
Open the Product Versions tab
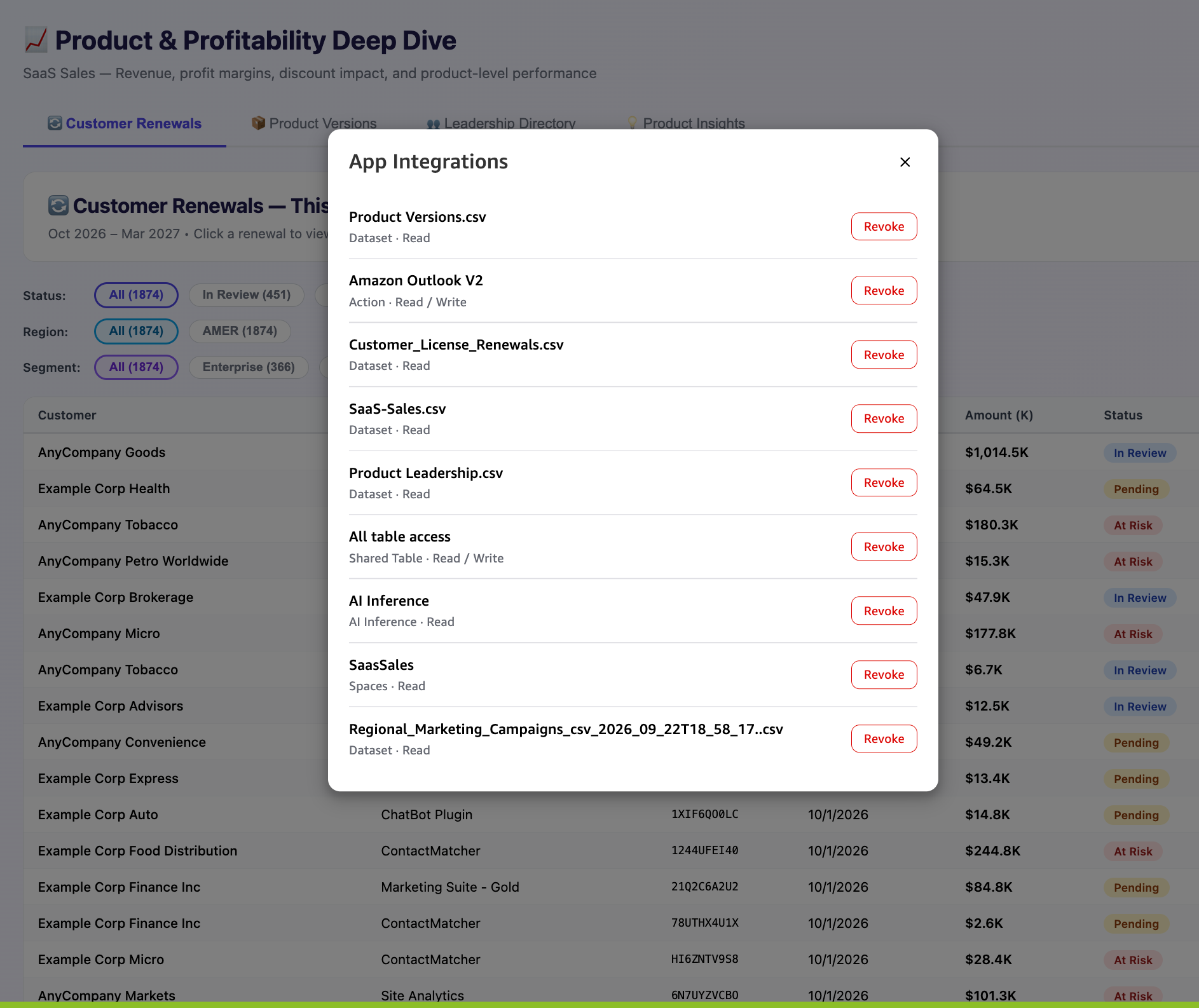tap(314, 123)
